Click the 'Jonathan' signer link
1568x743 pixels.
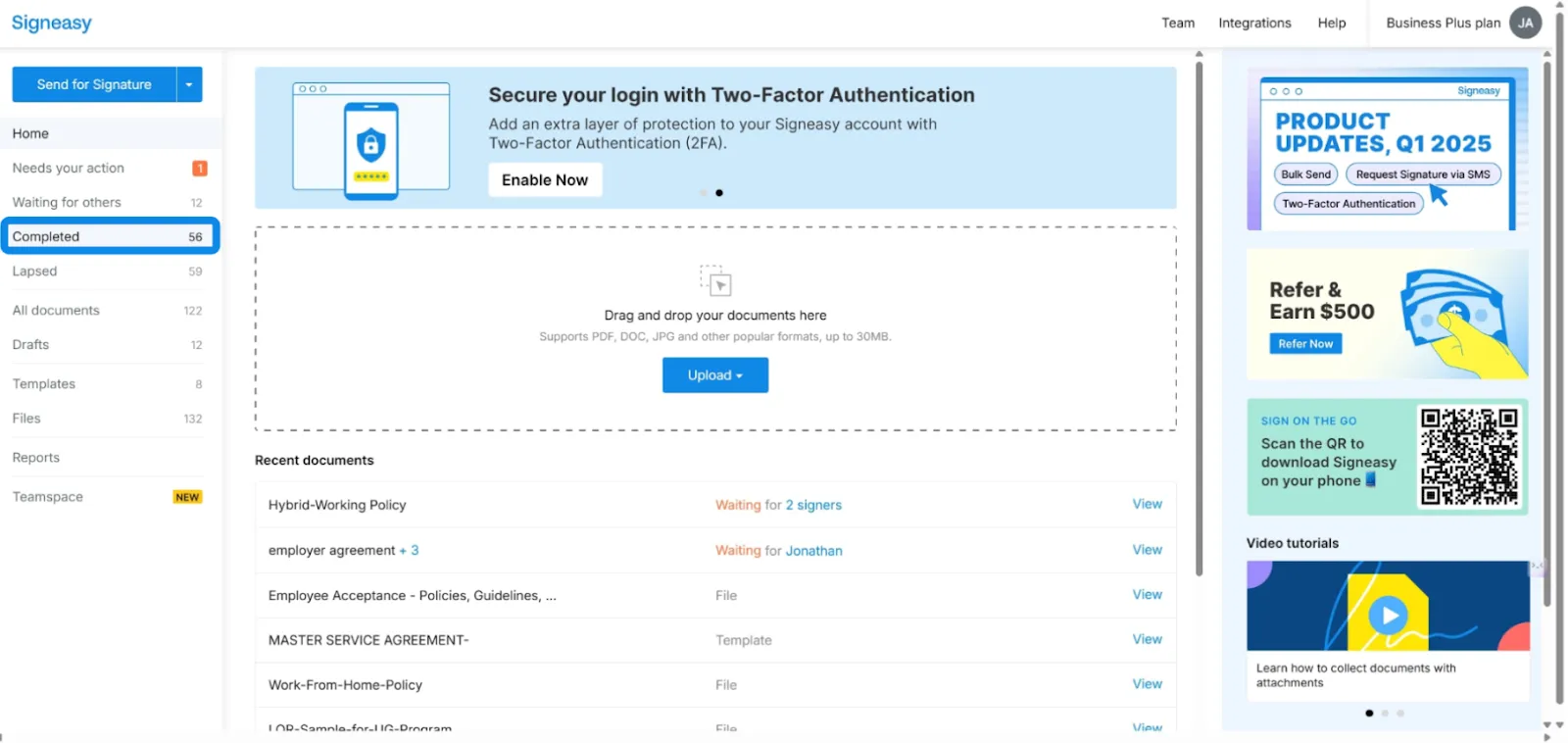(x=813, y=551)
